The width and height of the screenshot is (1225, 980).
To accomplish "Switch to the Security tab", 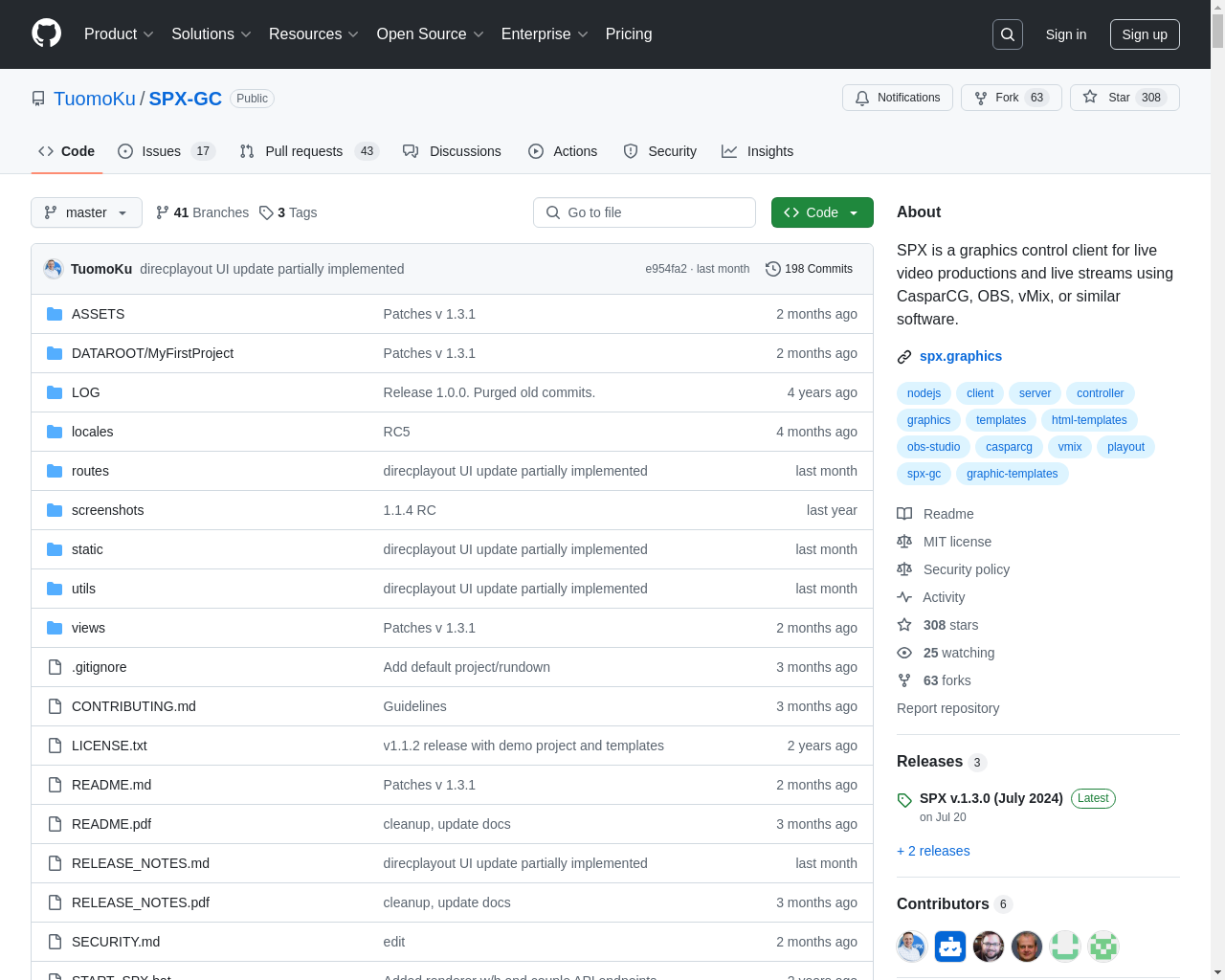I will pos(659,151).
